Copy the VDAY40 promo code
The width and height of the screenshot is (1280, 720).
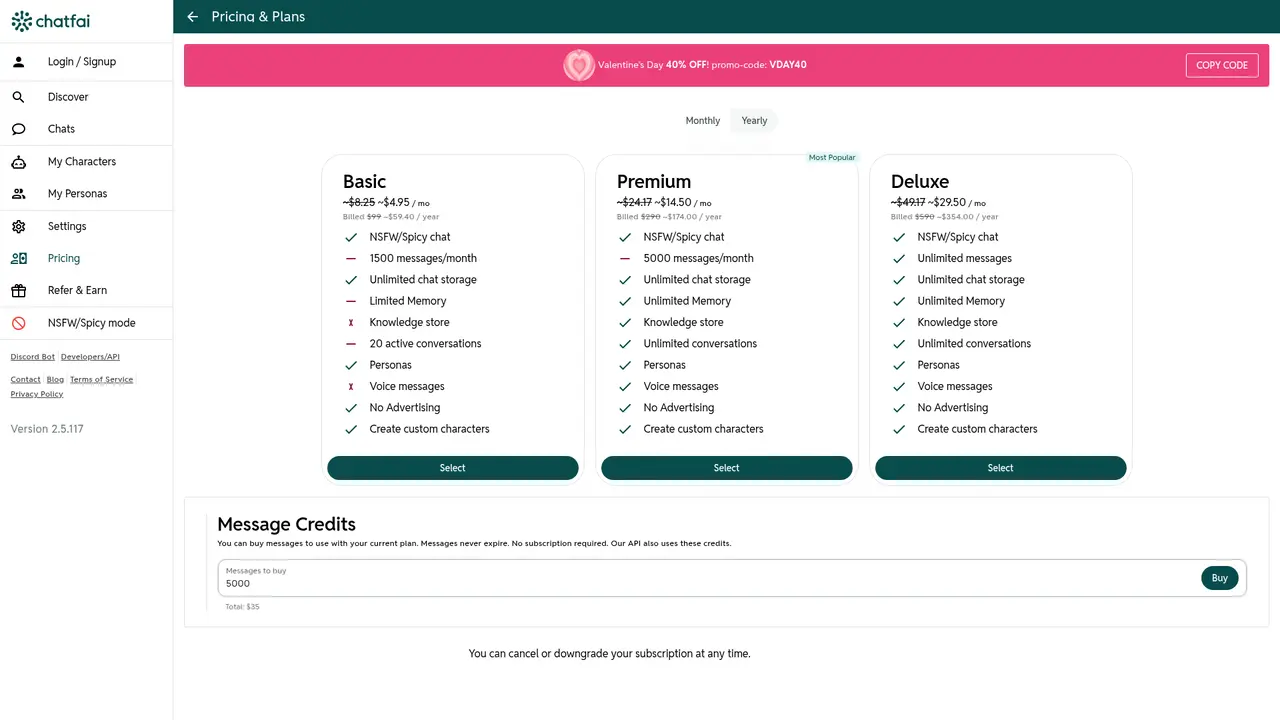click(x=1222, y=65)
